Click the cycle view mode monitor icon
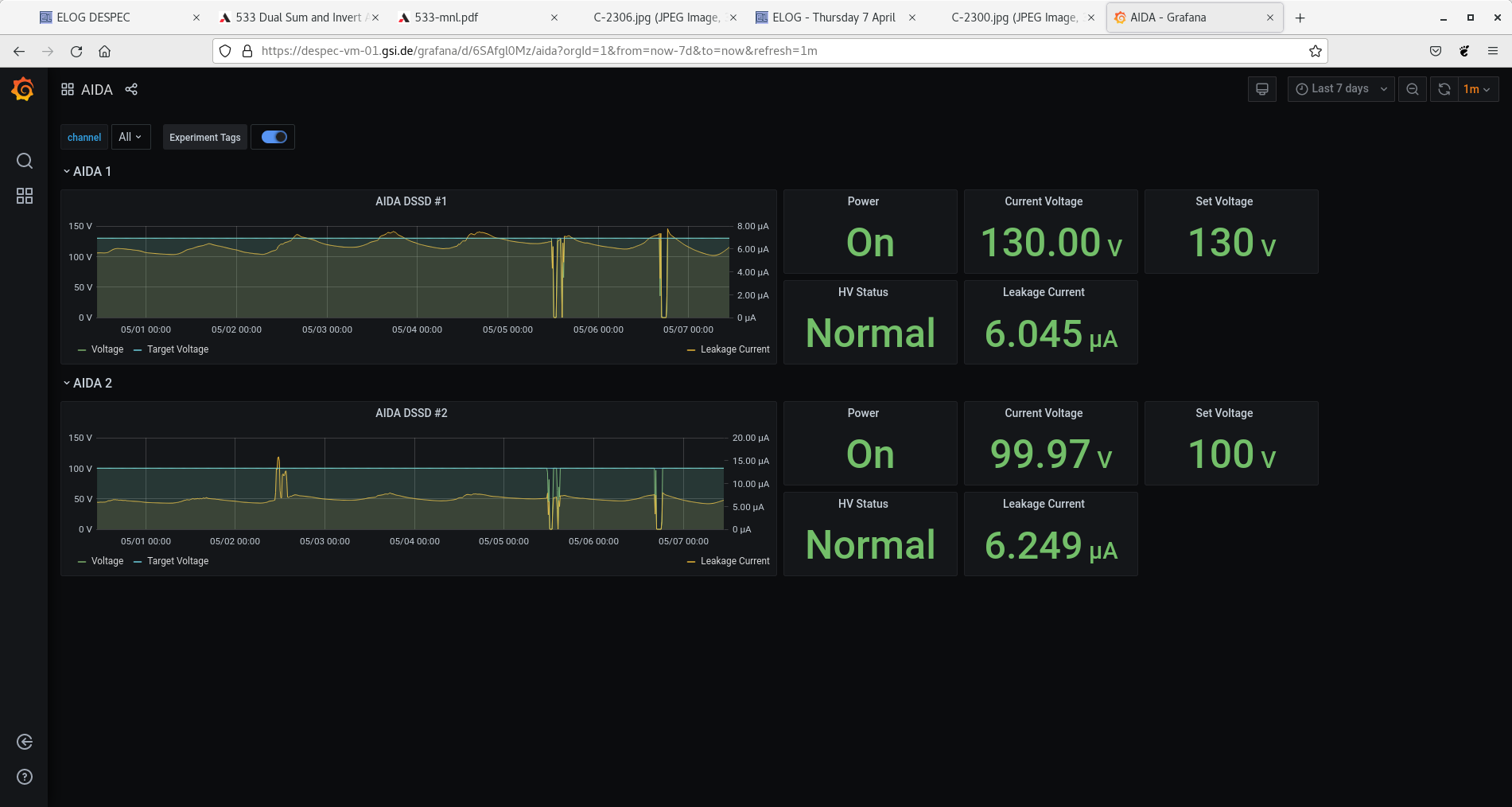1512x807 pixels. click(1261, 89)
